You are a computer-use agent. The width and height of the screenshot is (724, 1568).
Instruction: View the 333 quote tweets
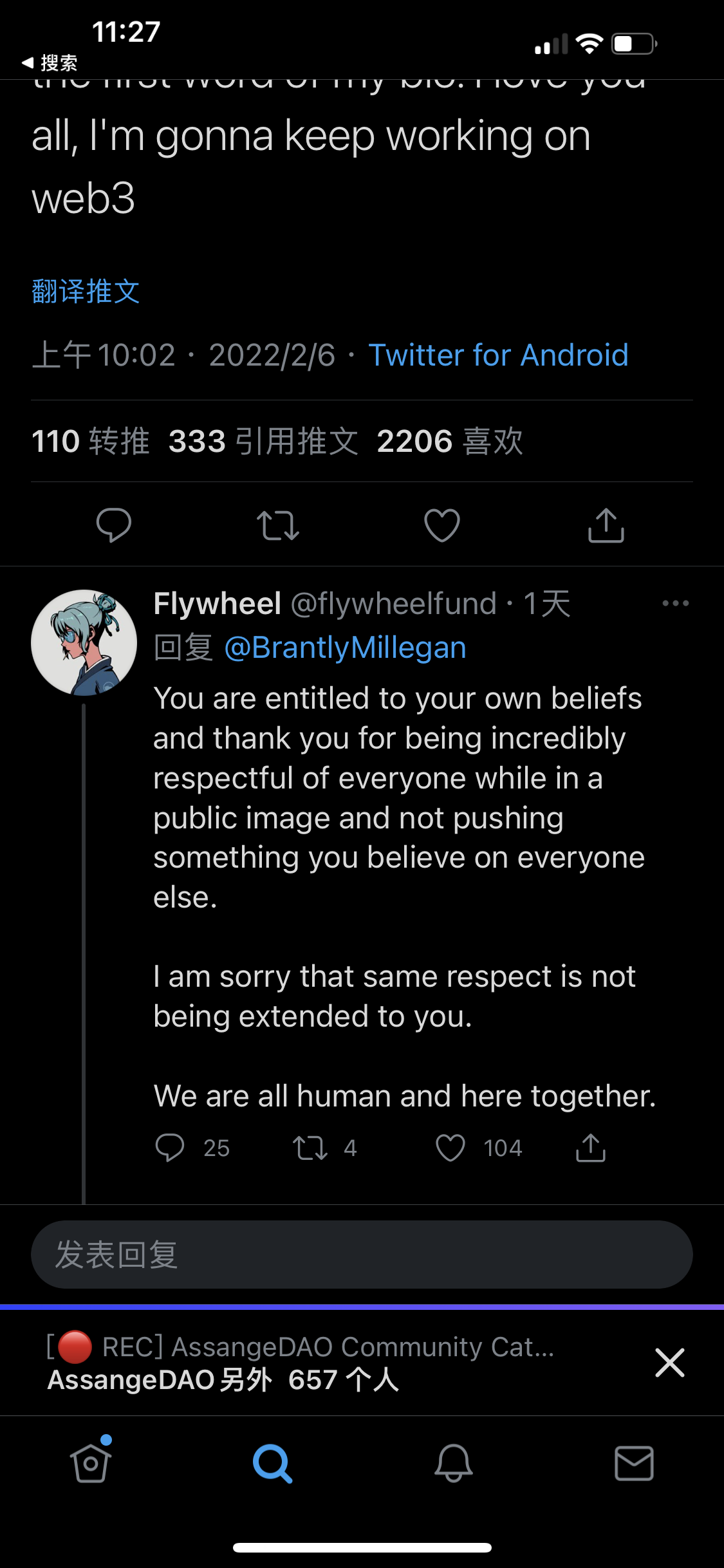coord(263,442)
